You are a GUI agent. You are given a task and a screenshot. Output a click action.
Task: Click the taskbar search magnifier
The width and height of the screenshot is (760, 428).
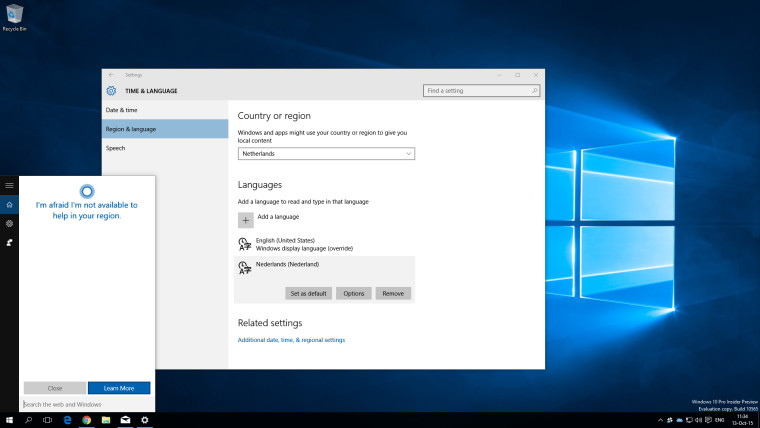29,420
